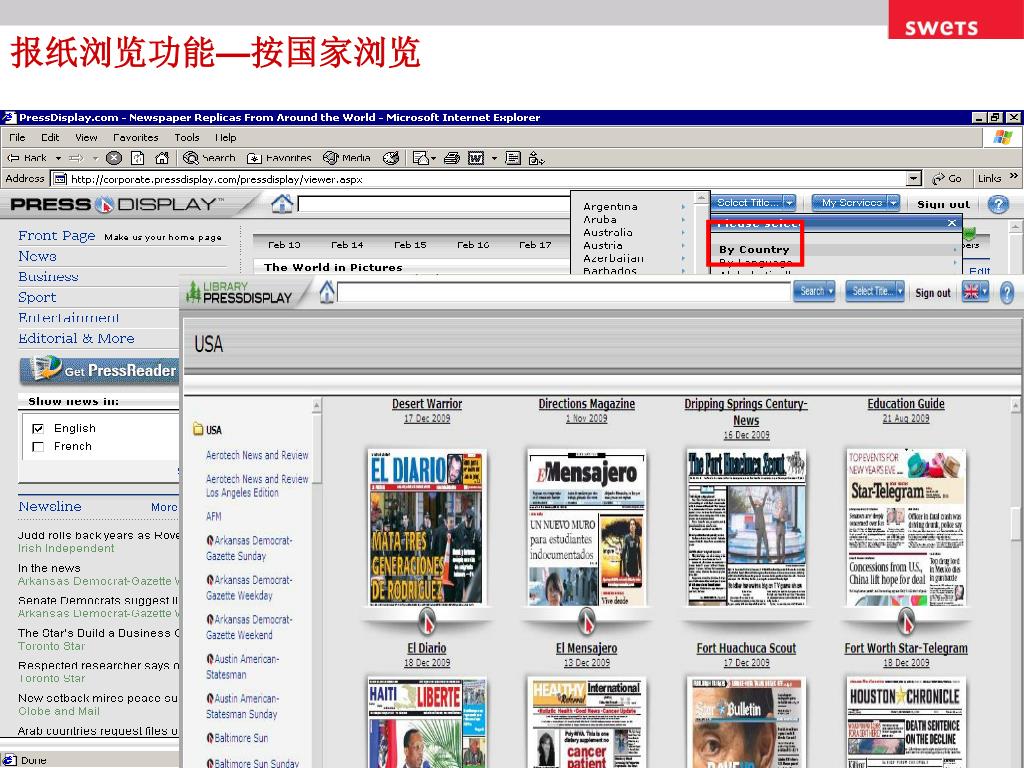Click the IE Mail icon
Image resolution: width=1024 pixels, height=768 pixels.
coord(421,158)
